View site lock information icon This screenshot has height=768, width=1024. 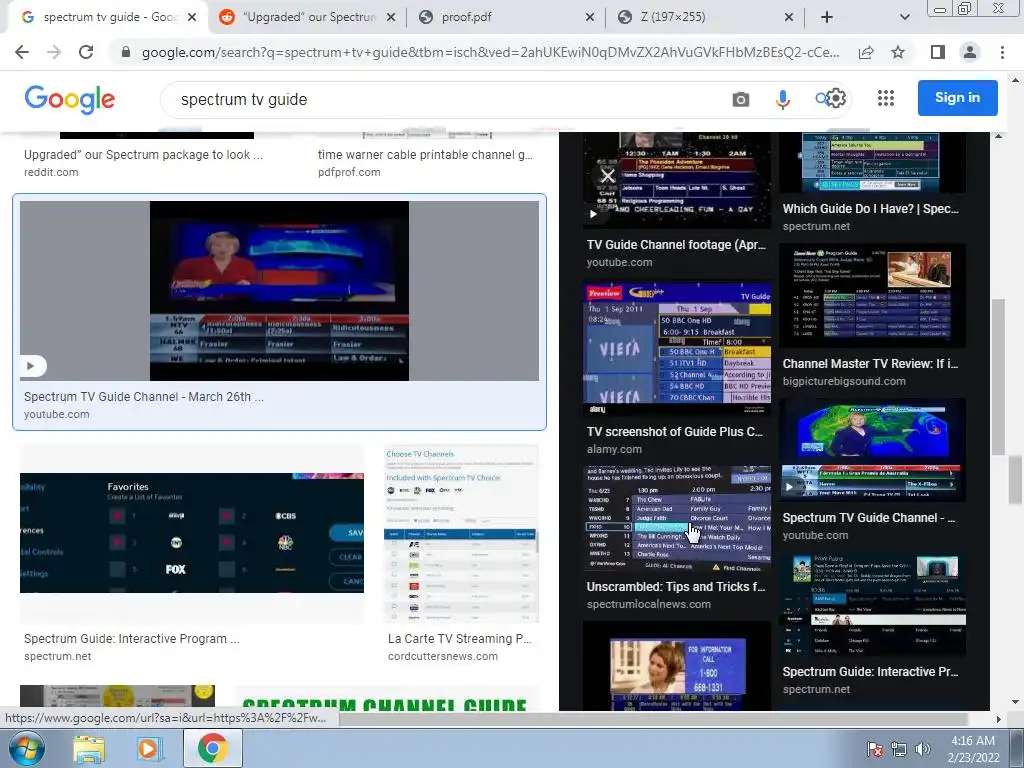pyautogui.click(x=125, y=52)
